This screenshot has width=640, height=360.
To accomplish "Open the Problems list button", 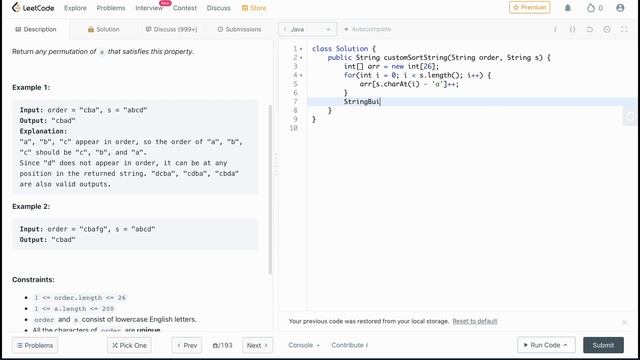I will pos(35,345).
